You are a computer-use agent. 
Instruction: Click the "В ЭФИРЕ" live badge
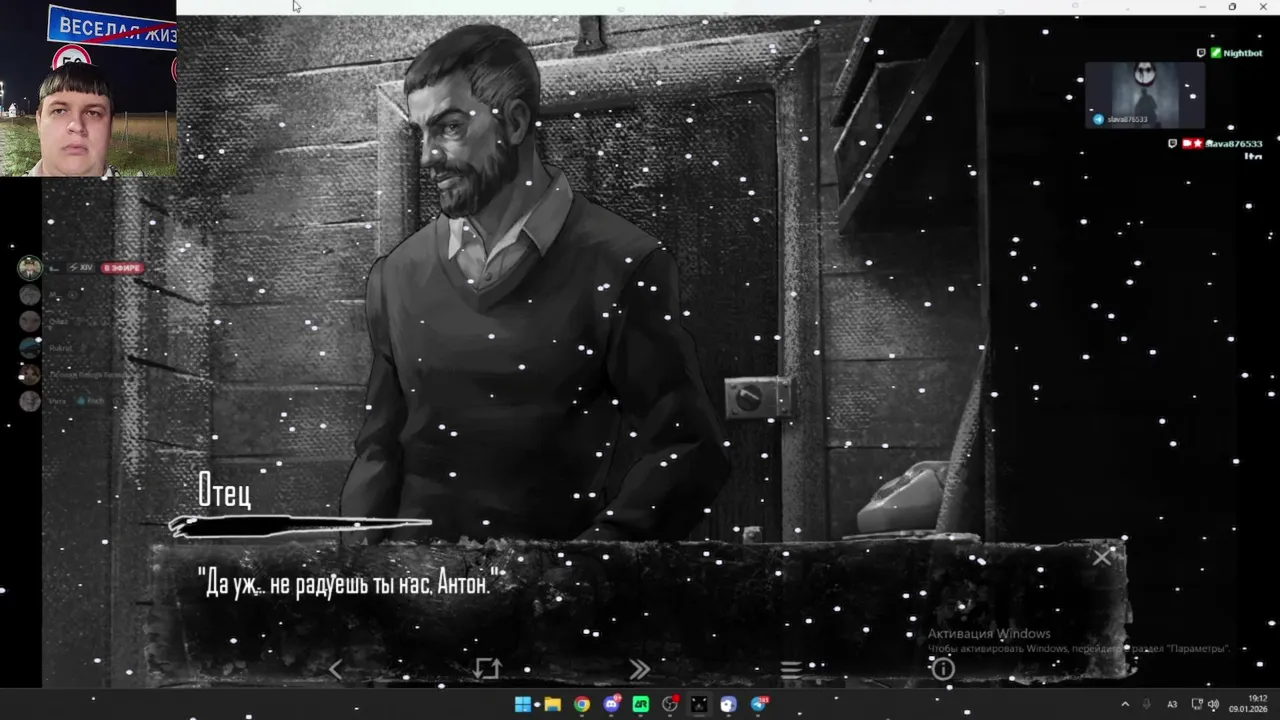tap(122, 268)
